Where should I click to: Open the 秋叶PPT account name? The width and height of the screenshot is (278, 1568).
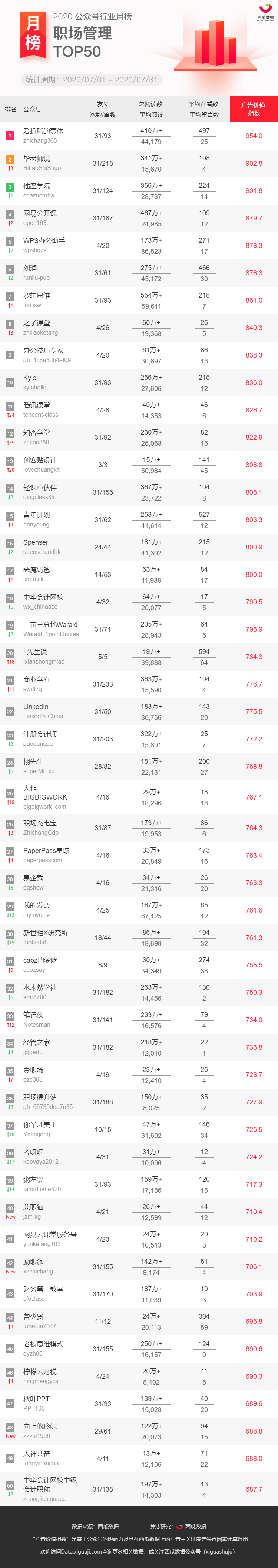(x=36, y=1399)
